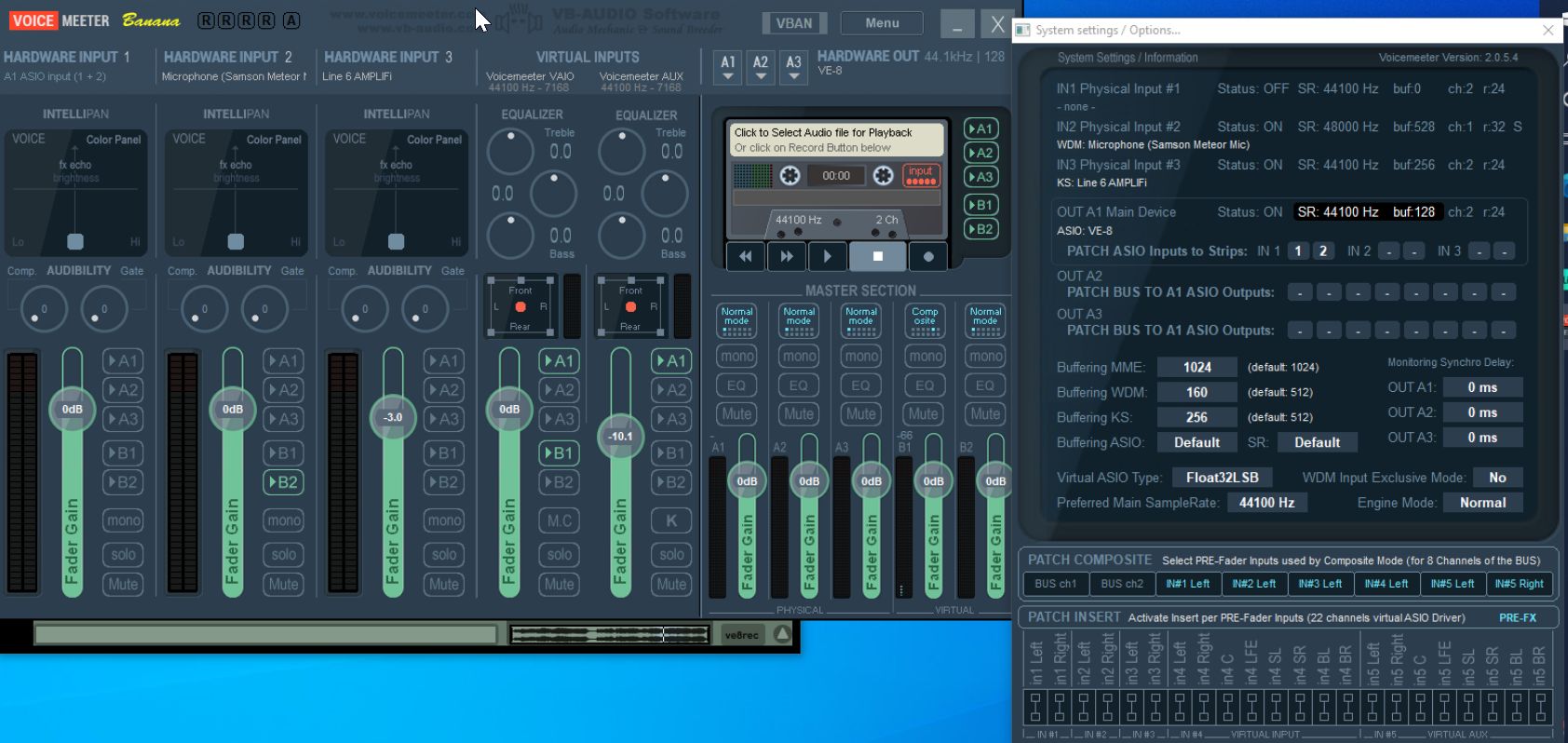Screen dimensions: 1568x743
Task: Toggle M.C button on VAIO strip
Action: tap(559, 520)
